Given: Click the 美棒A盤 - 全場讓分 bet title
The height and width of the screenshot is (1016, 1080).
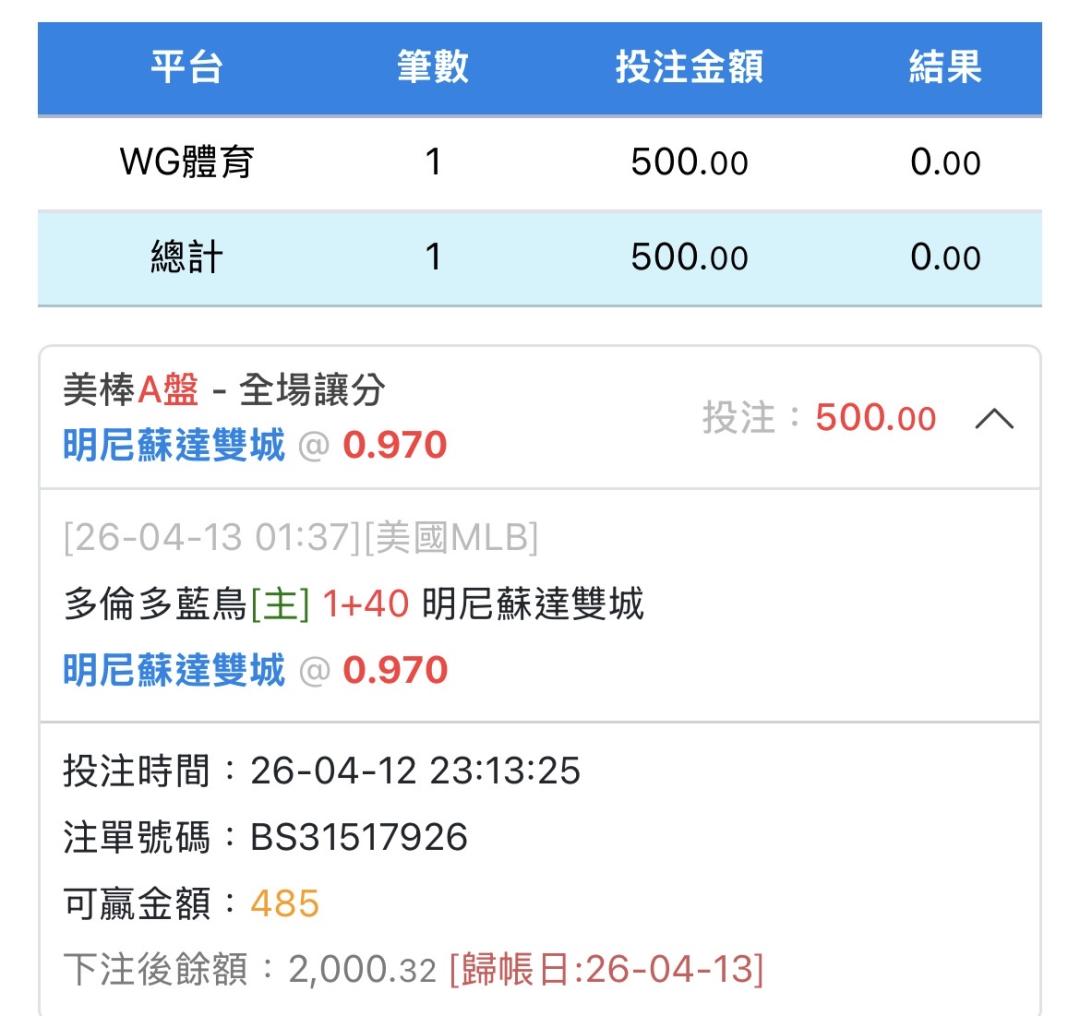Looking at the screenshot, I should point(223,392).
